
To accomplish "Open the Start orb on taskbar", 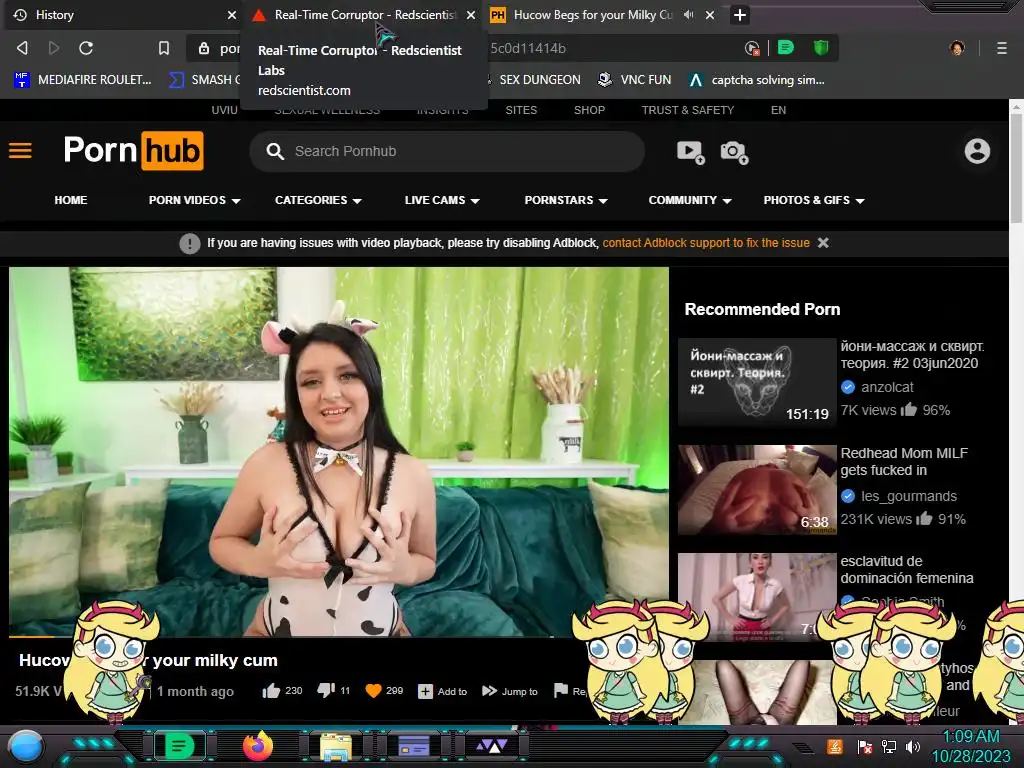I will (25, 747).
